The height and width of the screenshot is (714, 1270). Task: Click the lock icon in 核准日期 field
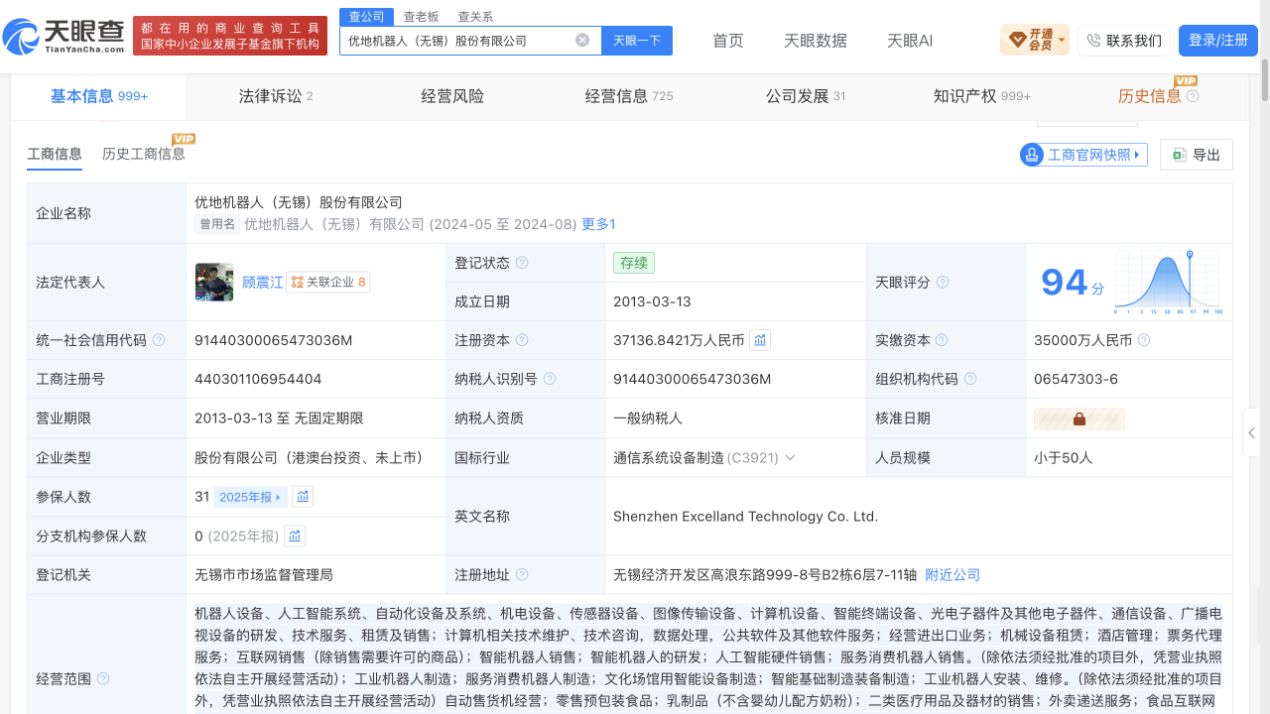click(x=1079, y=419)
